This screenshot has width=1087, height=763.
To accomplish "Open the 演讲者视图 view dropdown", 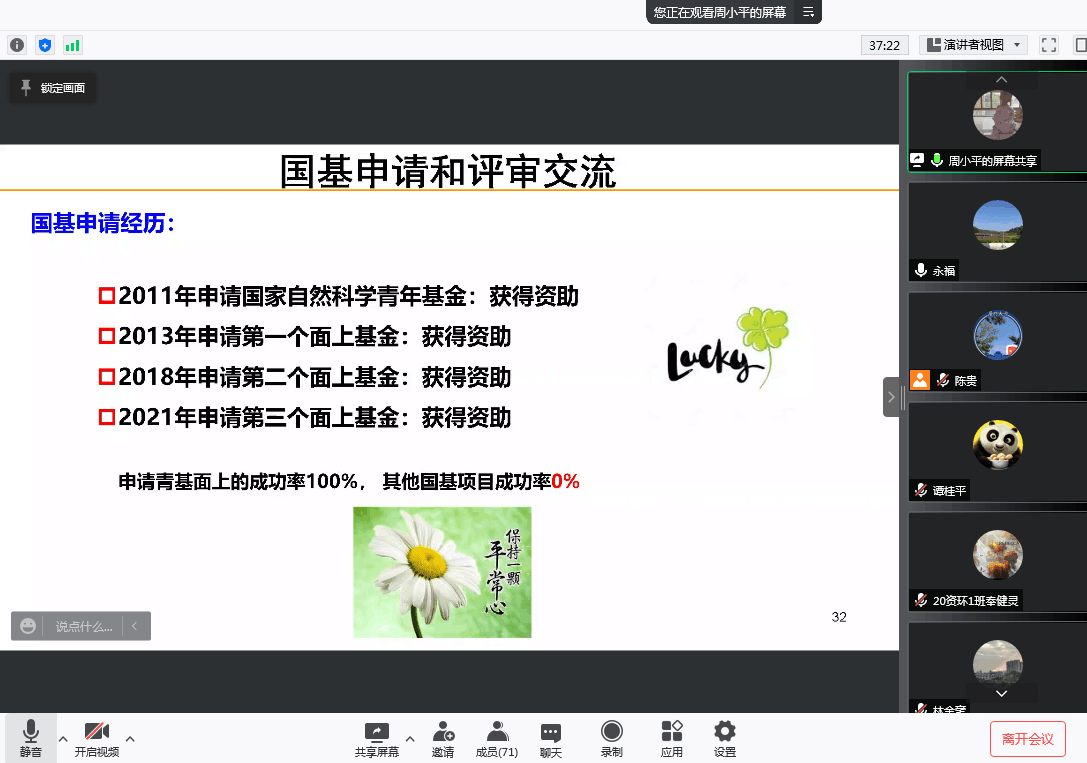I will 973,45.
